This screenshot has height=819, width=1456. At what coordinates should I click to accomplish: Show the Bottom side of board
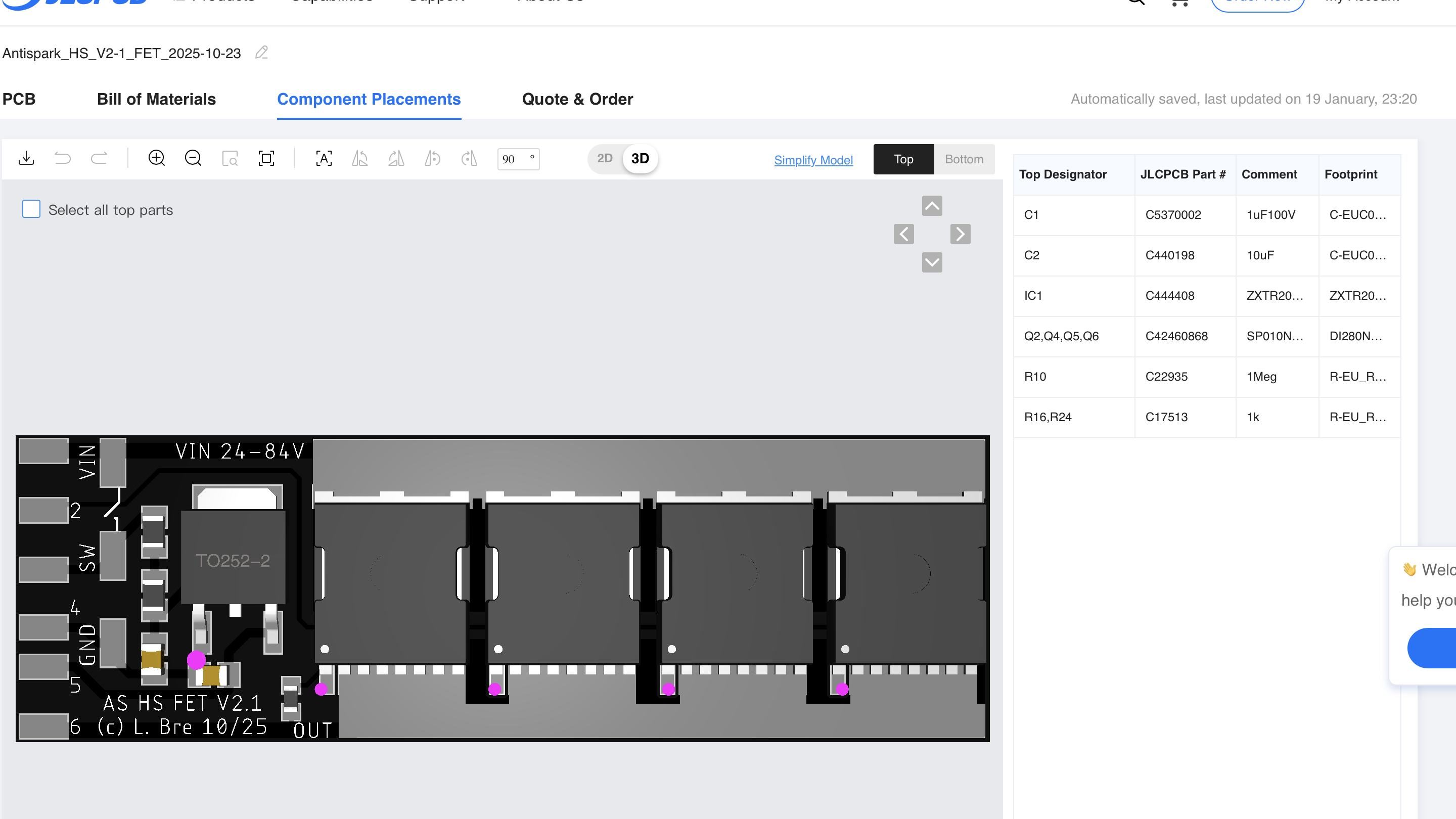point(964,159)
